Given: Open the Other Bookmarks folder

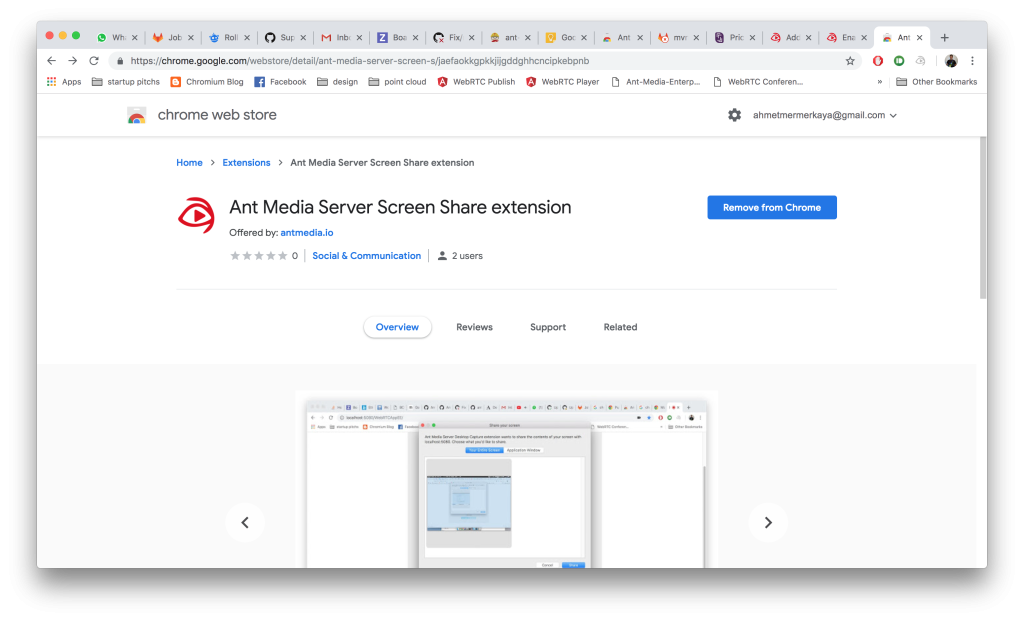Looking at the screenshot, I should click(x=936, y=82).
